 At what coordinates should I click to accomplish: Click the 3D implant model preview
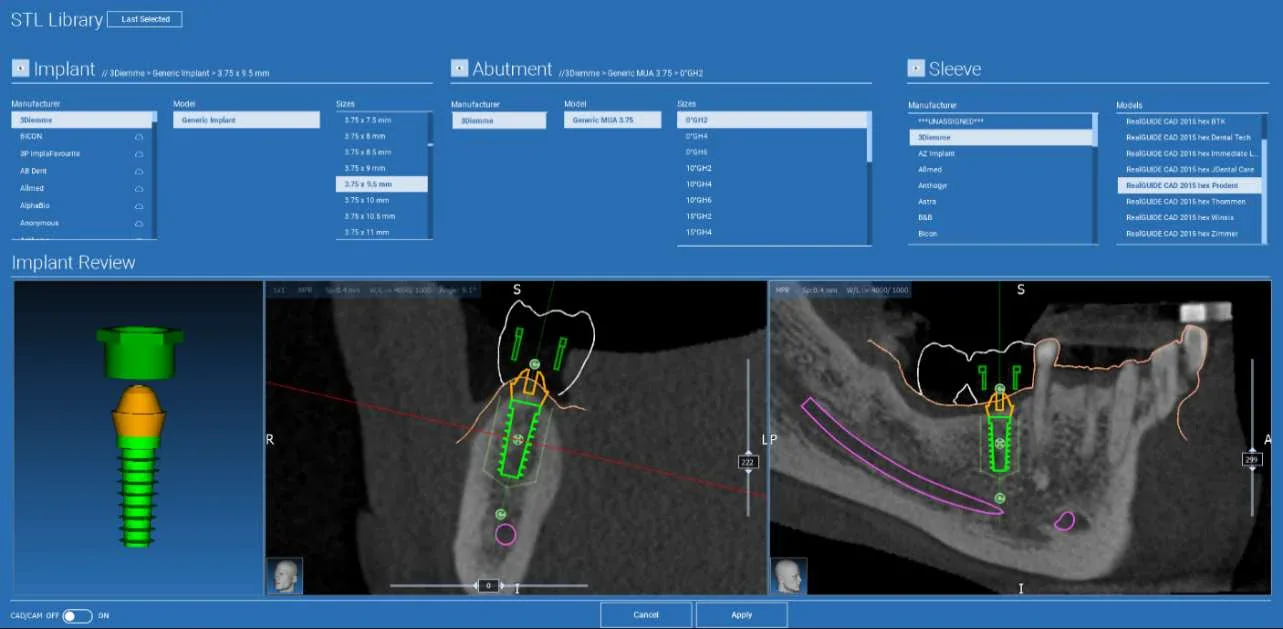click(139, 437)
